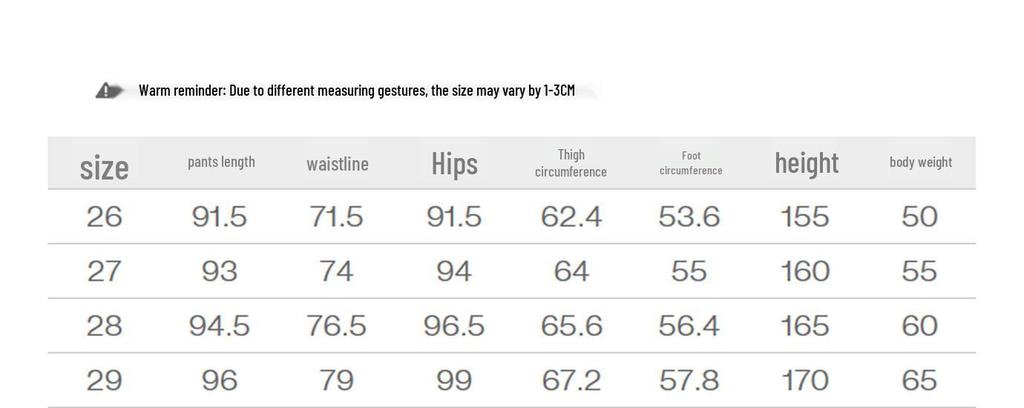1024x408 pixels.
Task: Click the 71.5 waistline value
Action: (337, 217)
